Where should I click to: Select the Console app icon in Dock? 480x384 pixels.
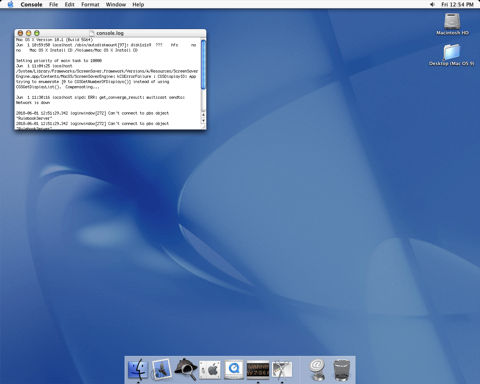click(x=258, y=369)
